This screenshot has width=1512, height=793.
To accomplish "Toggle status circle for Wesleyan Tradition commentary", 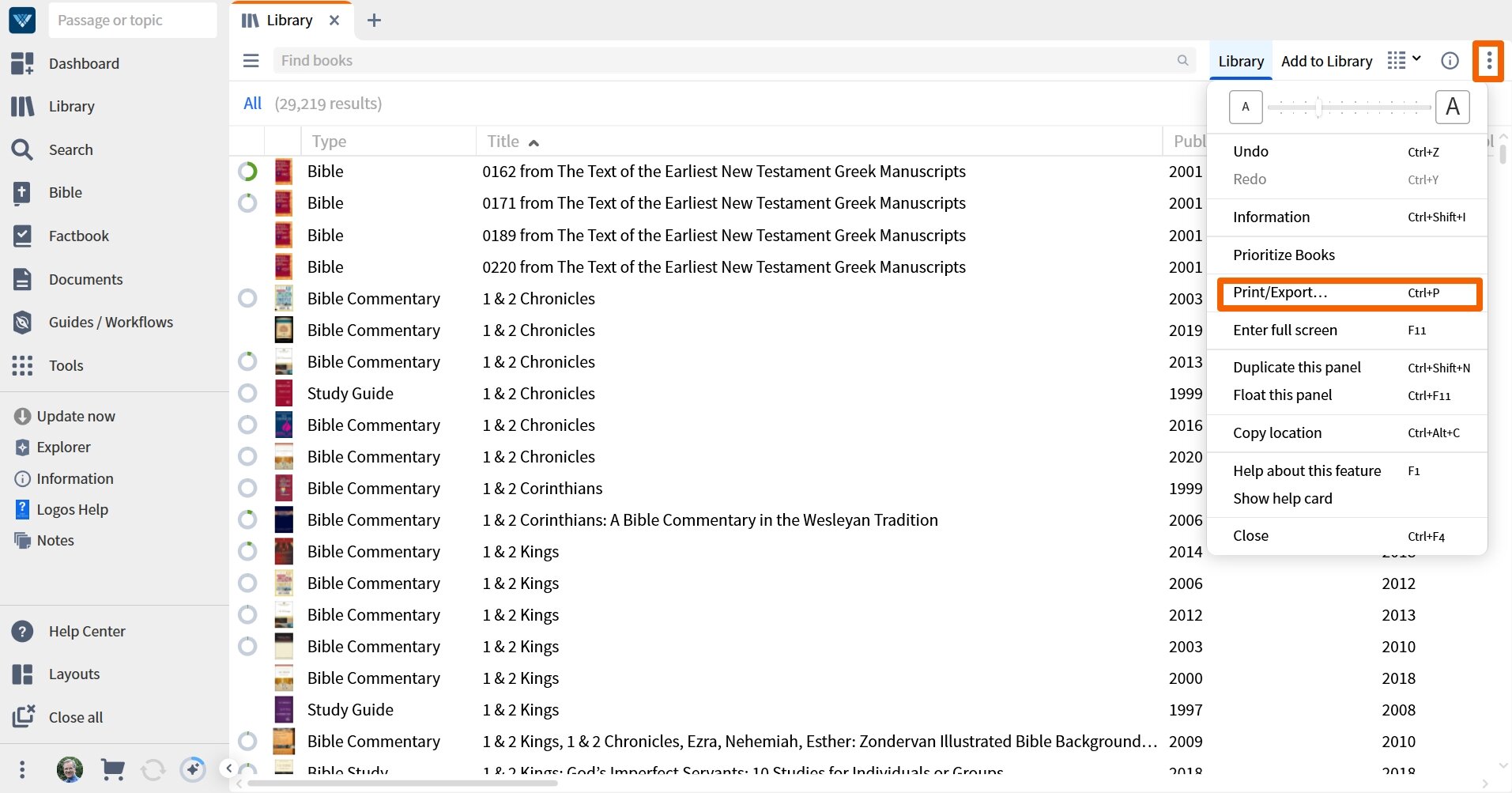I will tap(247, 519).
